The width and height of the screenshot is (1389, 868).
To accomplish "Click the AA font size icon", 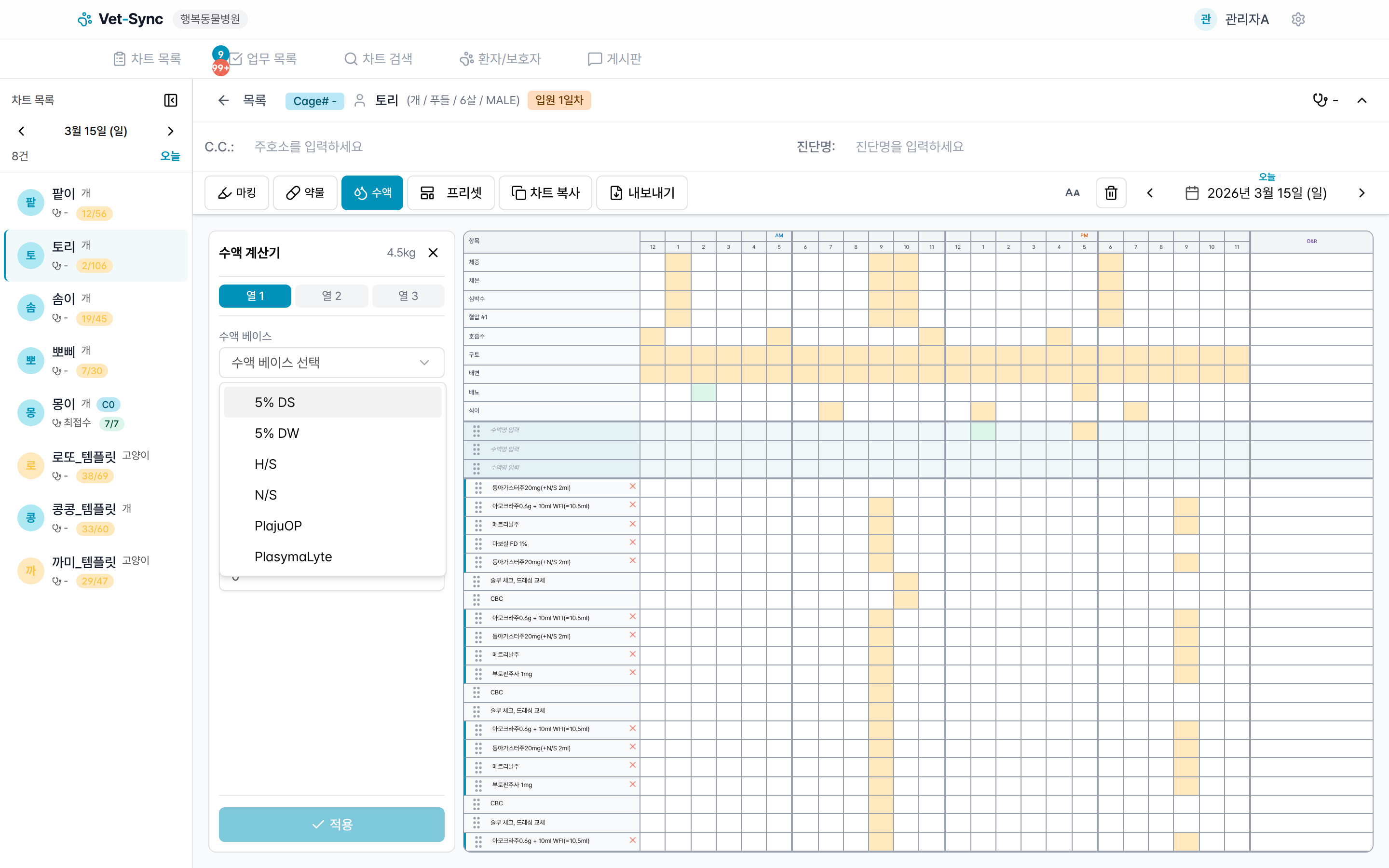I will point(1072,193).
